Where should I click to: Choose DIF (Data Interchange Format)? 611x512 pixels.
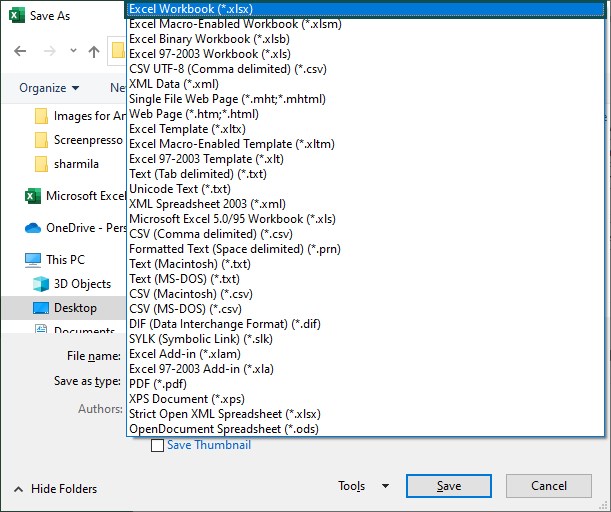[x=365, y=324]
